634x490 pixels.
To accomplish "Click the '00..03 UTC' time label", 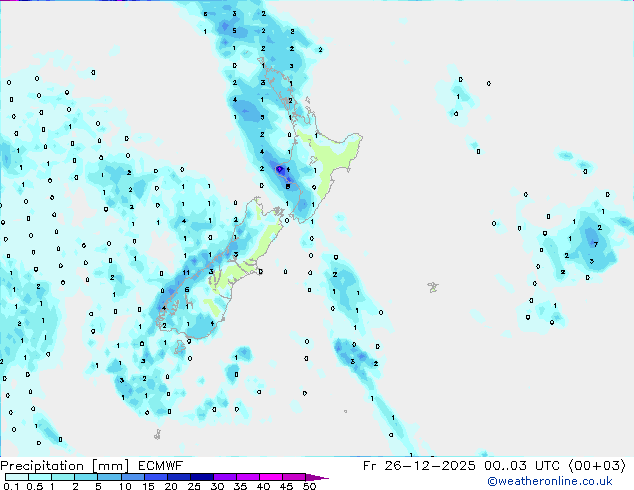I will click(x=522, y=466).
